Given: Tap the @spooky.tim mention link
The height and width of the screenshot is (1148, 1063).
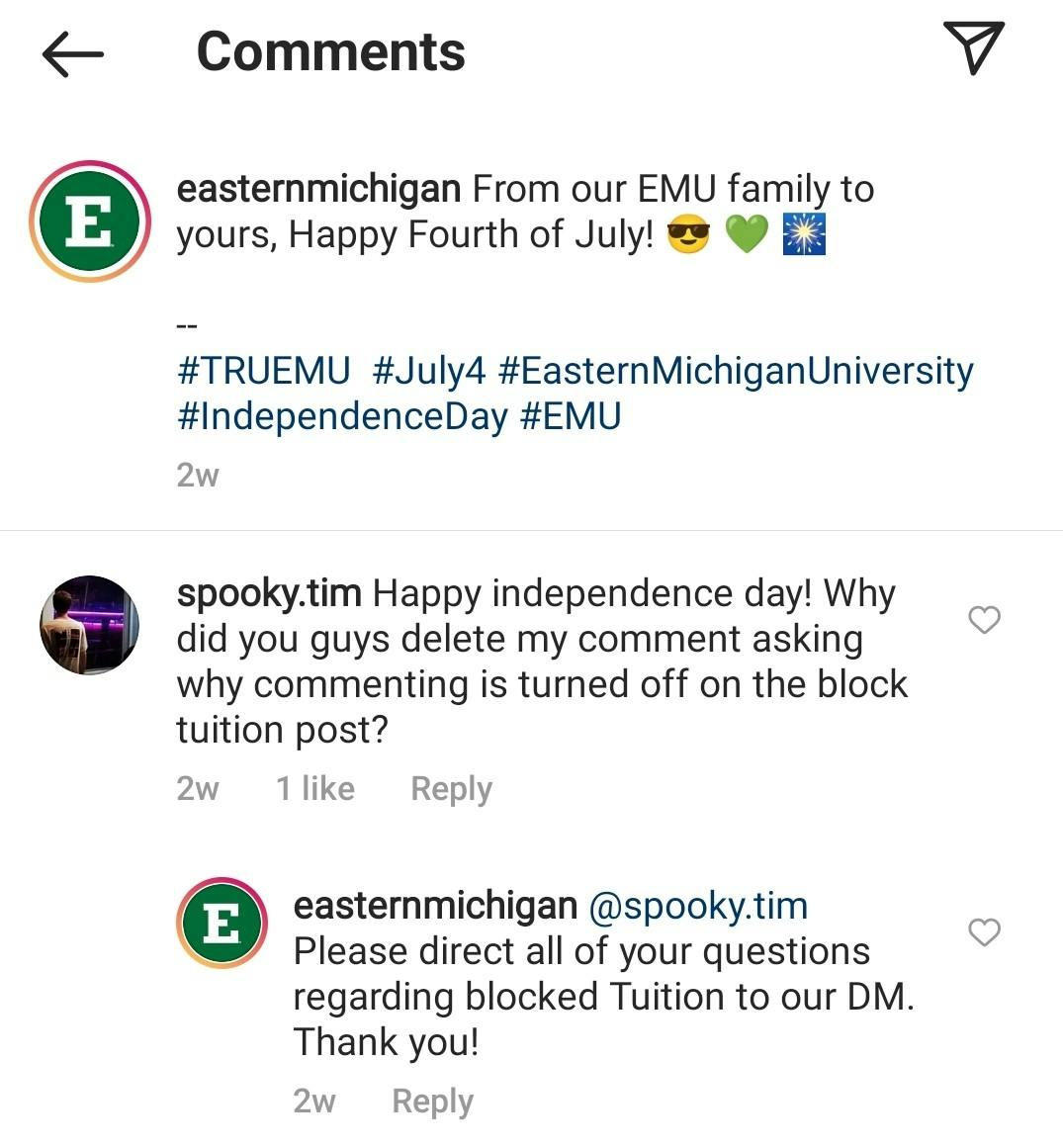Looking at the screenshot, I should click(x=698, y=906).
